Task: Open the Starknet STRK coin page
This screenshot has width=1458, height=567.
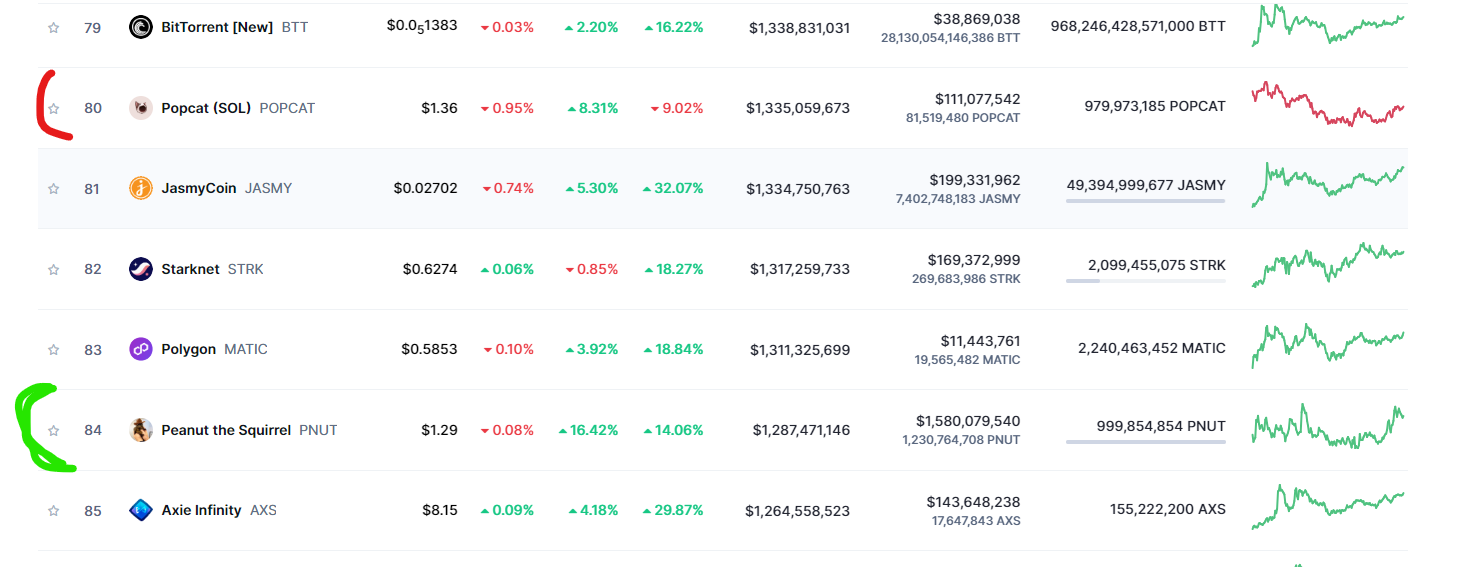Action: pyautogui.click(x=190, y=269)
